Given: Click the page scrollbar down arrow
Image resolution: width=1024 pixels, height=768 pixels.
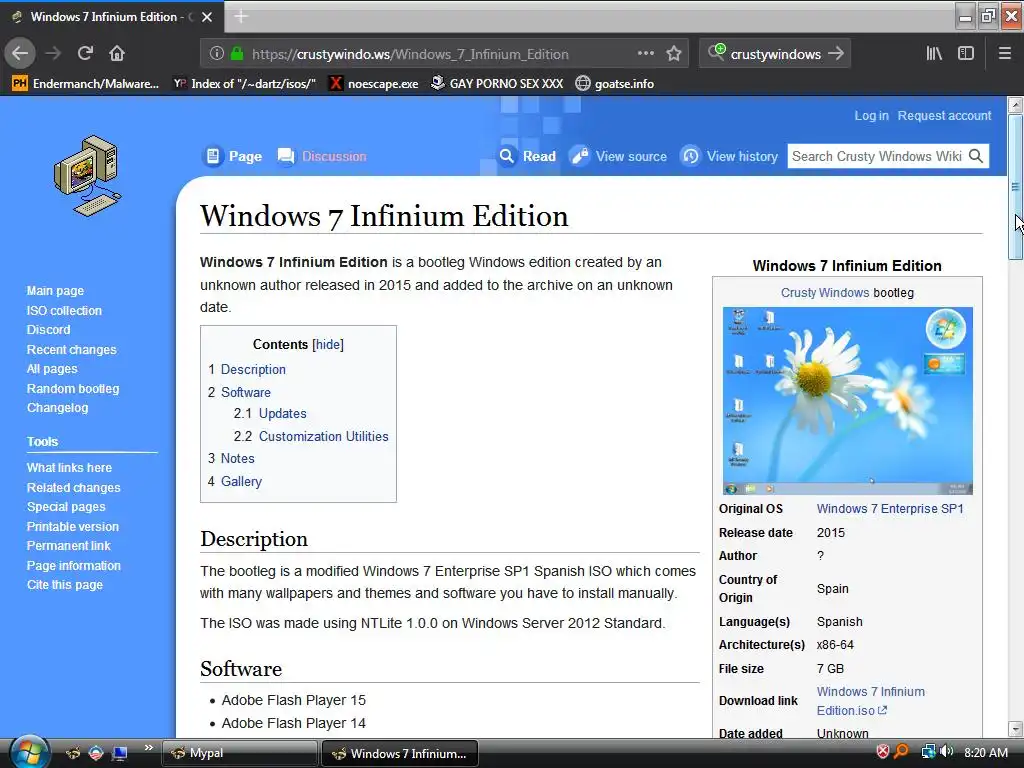Looking at the screenshot, I should point(1015,728).
